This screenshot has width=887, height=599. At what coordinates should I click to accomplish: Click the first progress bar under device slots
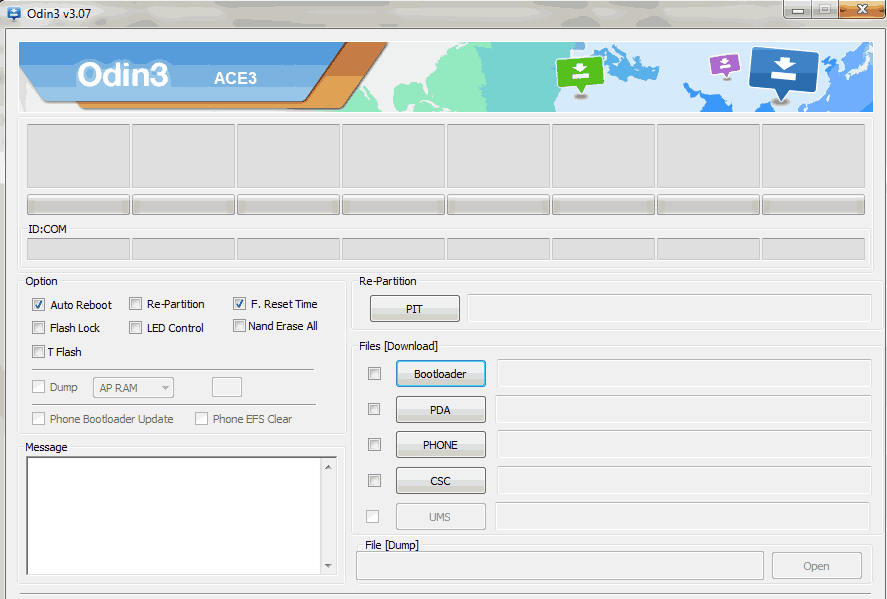click(x=79, y=205)
